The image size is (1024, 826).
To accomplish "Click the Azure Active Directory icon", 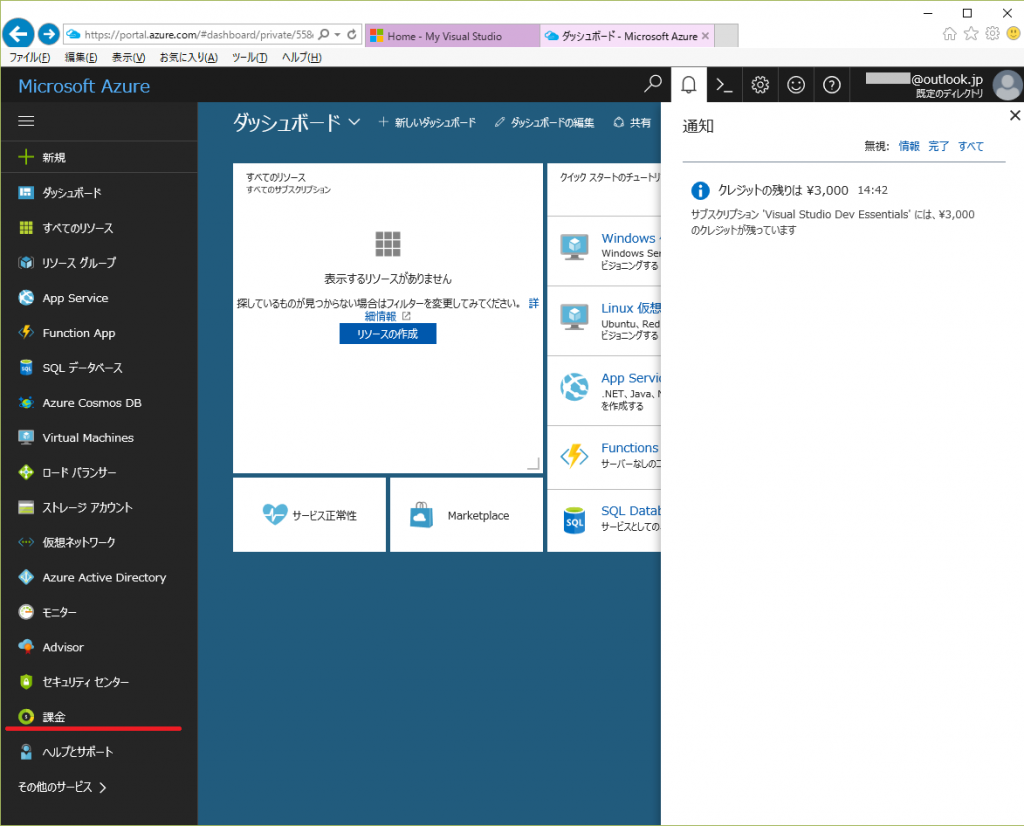I will pyautogui.click(x=26, y=577).
